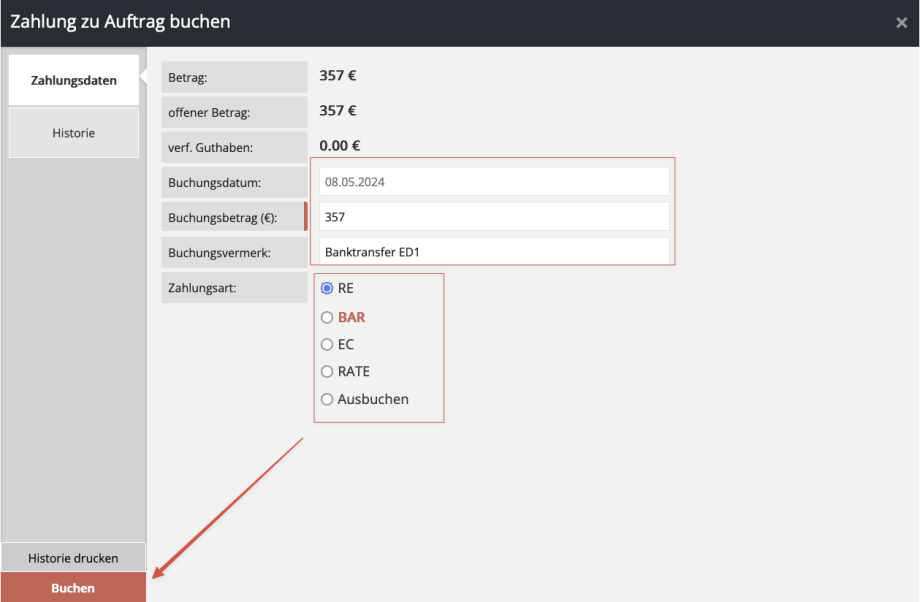This screenshot has width=920, height=602.
Task: Click the verf. Guthaben label
Action: tap(234, 147)
